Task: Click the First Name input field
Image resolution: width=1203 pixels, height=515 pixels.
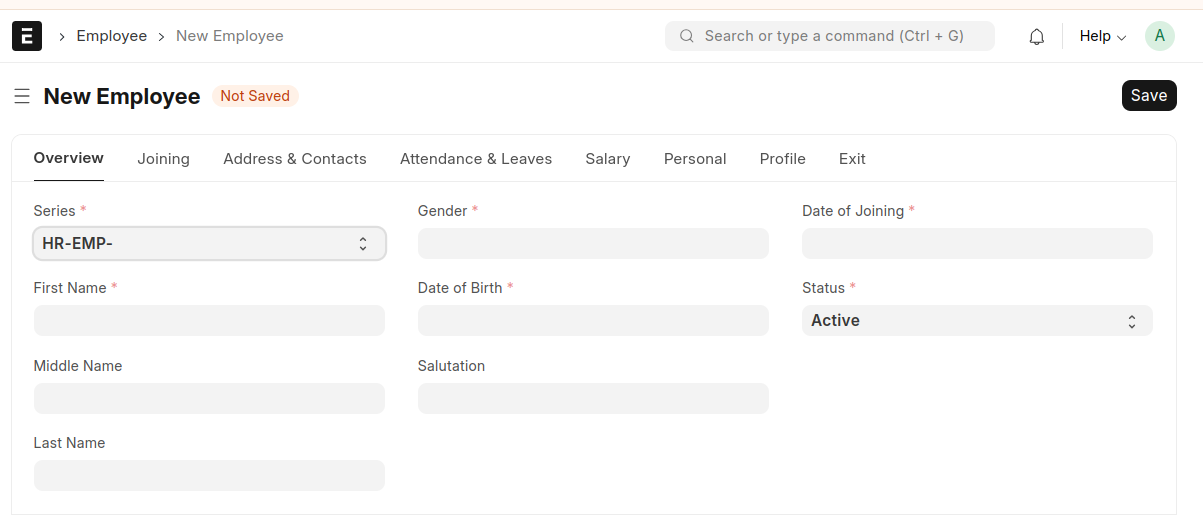Action: click(x=209, y=321)
